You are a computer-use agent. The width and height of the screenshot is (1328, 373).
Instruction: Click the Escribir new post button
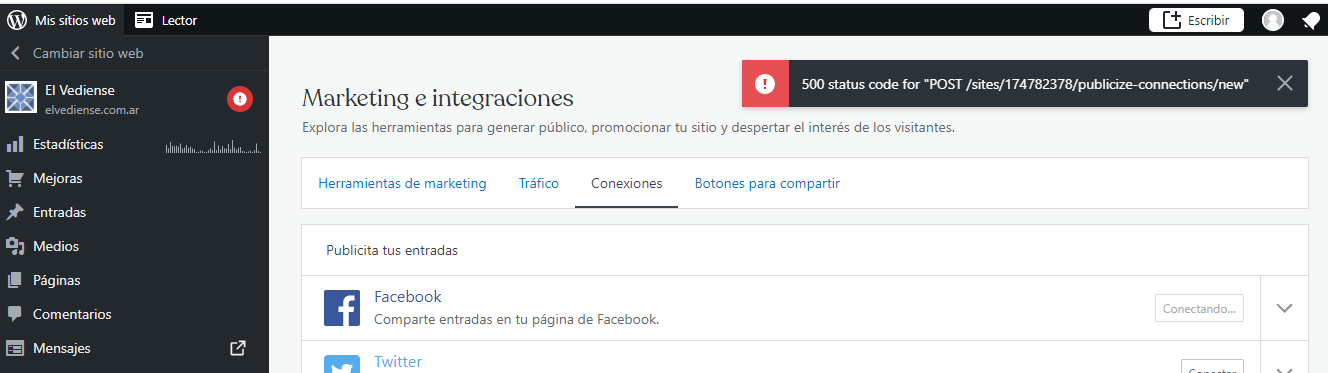(x=1196, y=20)
